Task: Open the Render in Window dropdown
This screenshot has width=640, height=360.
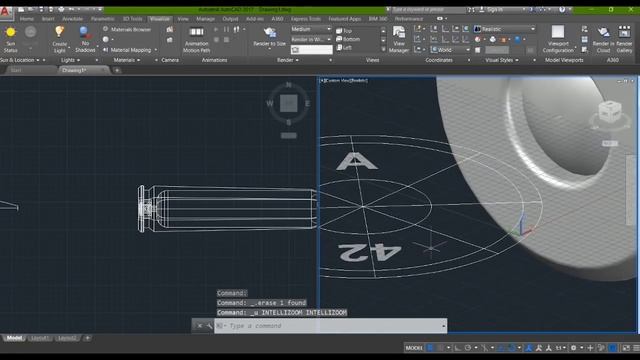Action: coord(311,39)
